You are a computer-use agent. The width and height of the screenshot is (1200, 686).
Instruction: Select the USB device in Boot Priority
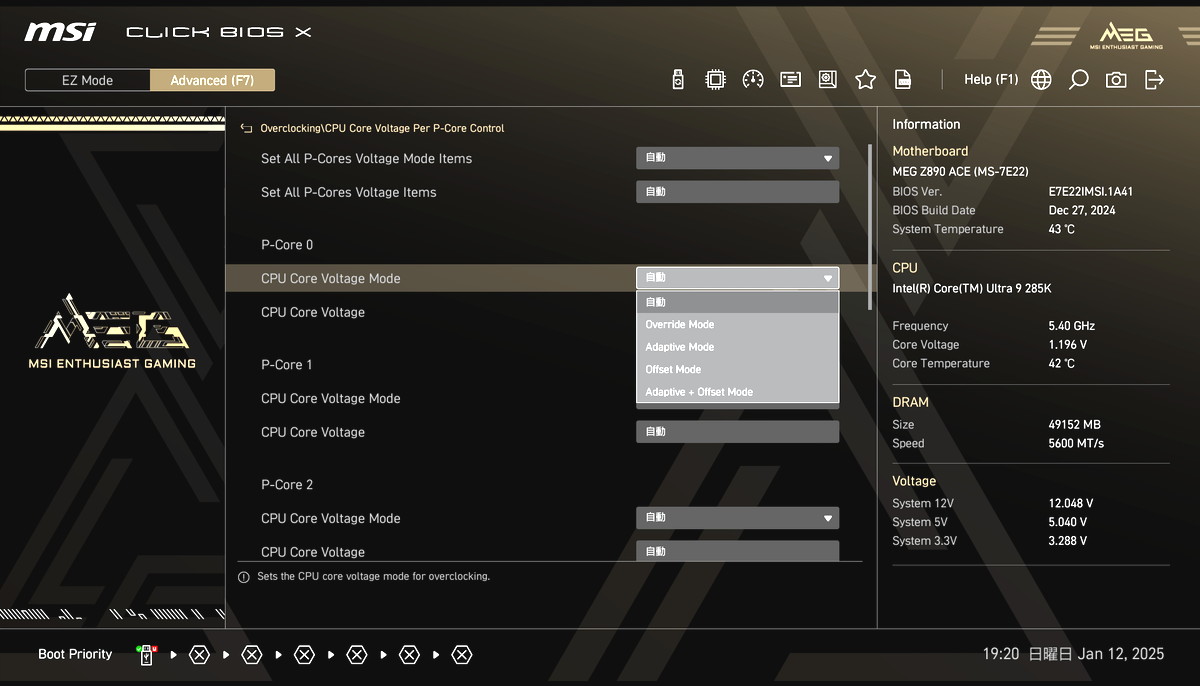click(147, 655)
